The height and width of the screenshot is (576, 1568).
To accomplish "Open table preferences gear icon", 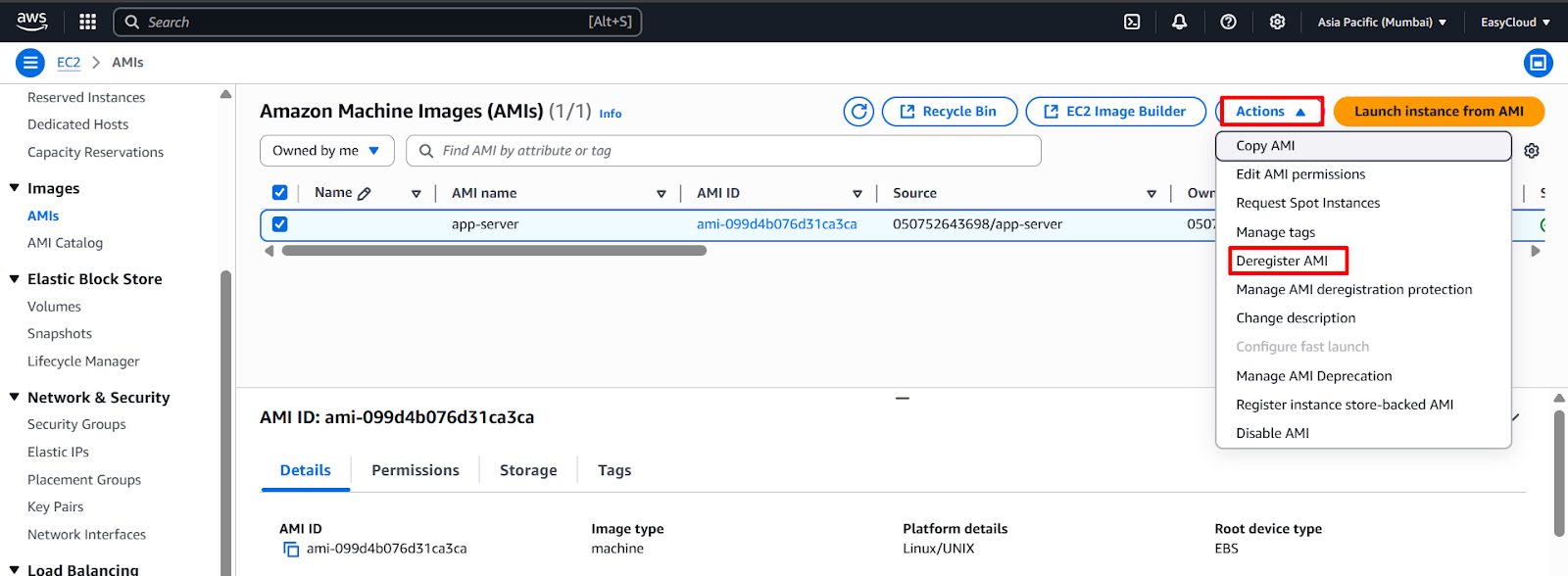I will coord(1532,151).
